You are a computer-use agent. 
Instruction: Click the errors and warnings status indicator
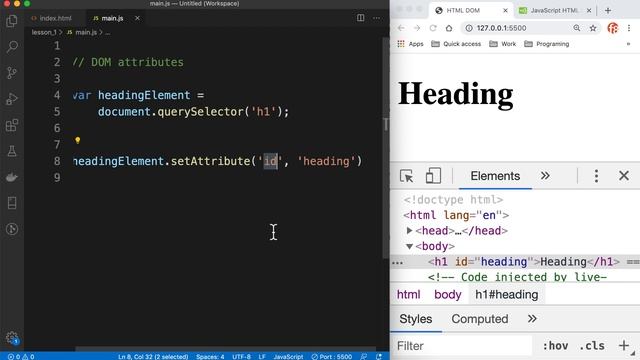tap(21, 356)
